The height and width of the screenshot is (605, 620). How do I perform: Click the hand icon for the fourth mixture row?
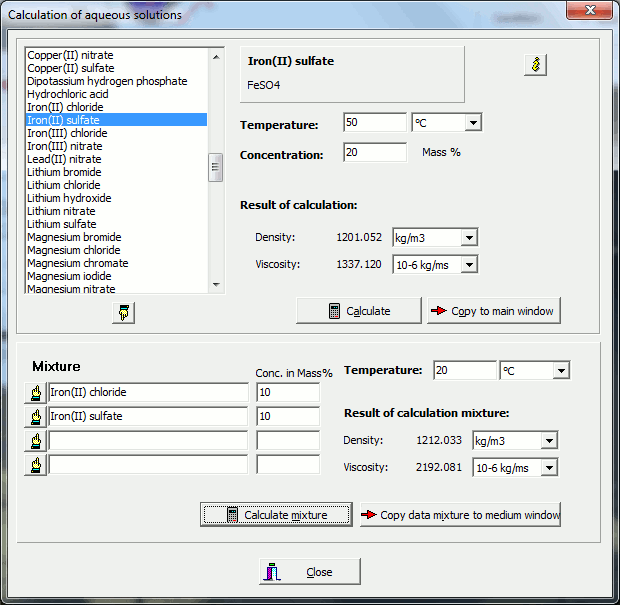tap(35, 464)
